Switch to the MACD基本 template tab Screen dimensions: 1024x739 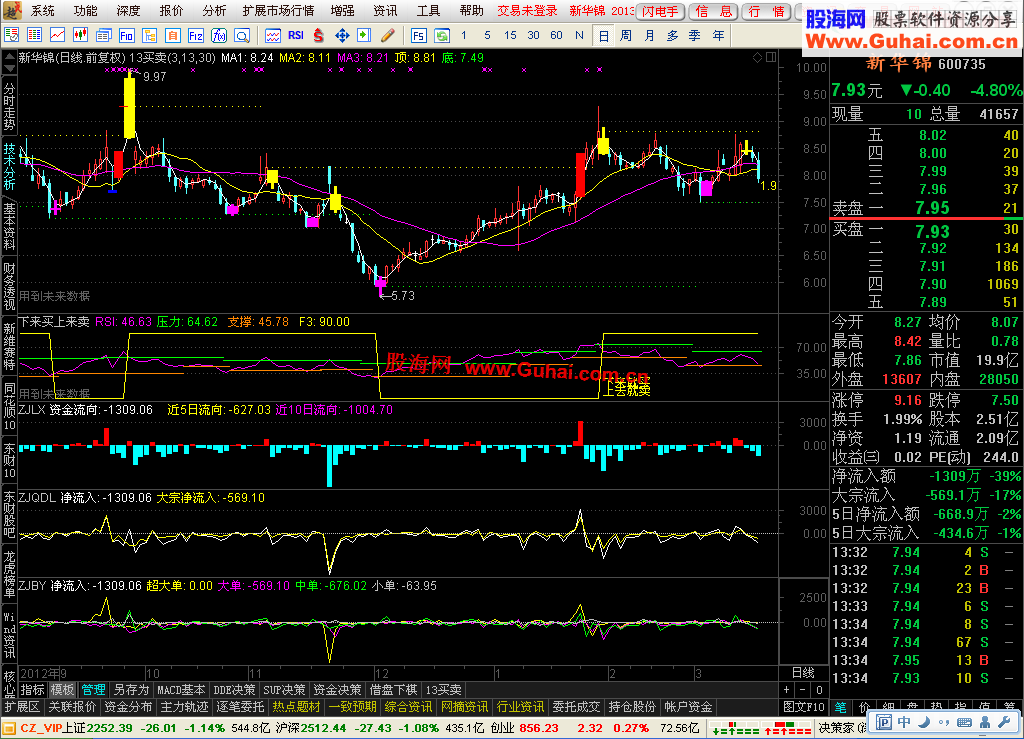tap(182, 690)
